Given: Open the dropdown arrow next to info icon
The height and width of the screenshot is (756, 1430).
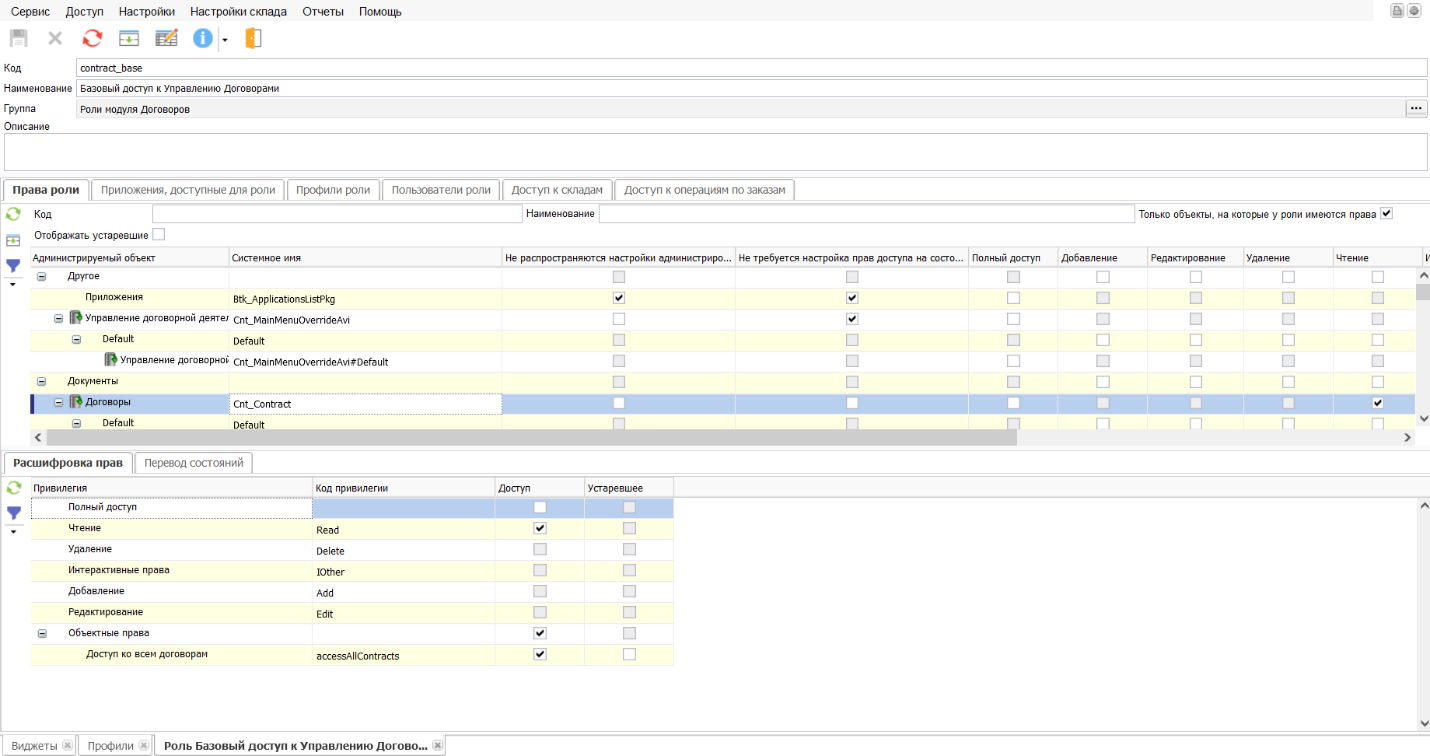Looking at the screenshot, I should click(x=225, y=39).
